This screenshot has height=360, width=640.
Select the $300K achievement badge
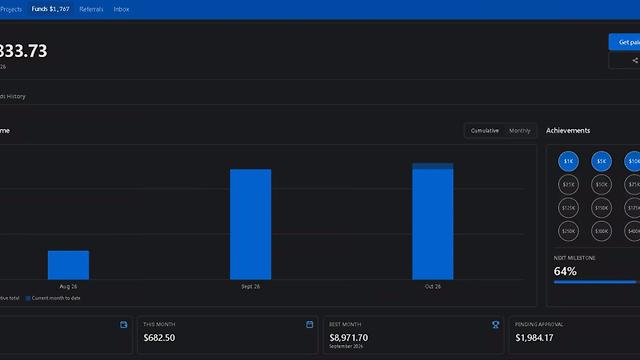[x=601, y=231]
